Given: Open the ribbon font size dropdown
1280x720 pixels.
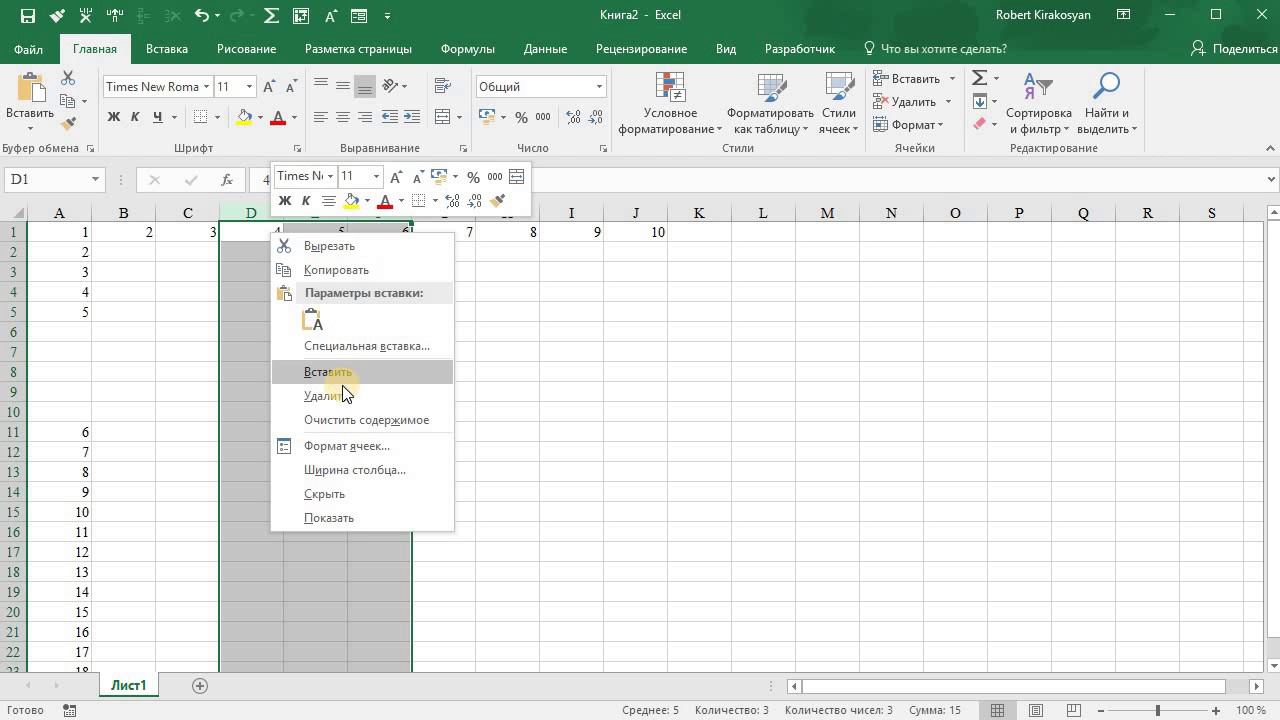Looking at the screenshot, I should click(x=250, y=87).
